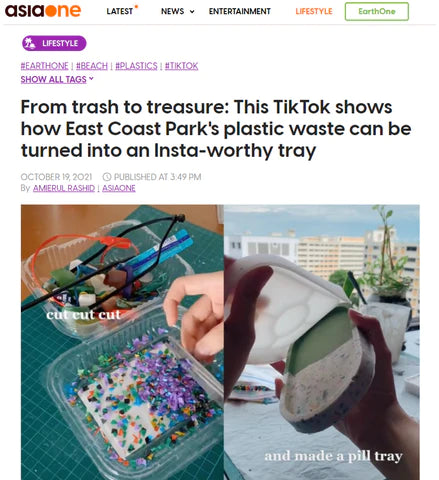Switch to the Lifestyle nav tab
The image size is (439, 480).
click(314, 11)
